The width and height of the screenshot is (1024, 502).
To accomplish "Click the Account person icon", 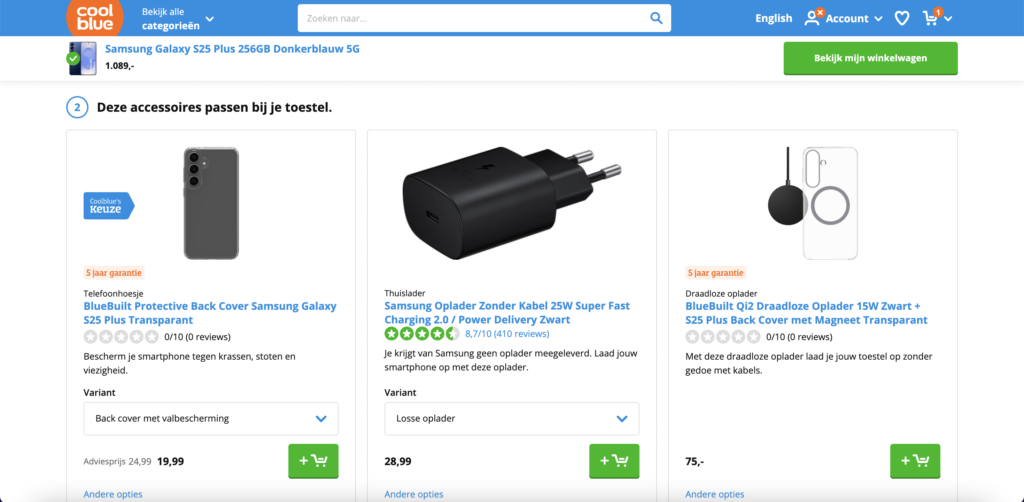I will (813, 17).
